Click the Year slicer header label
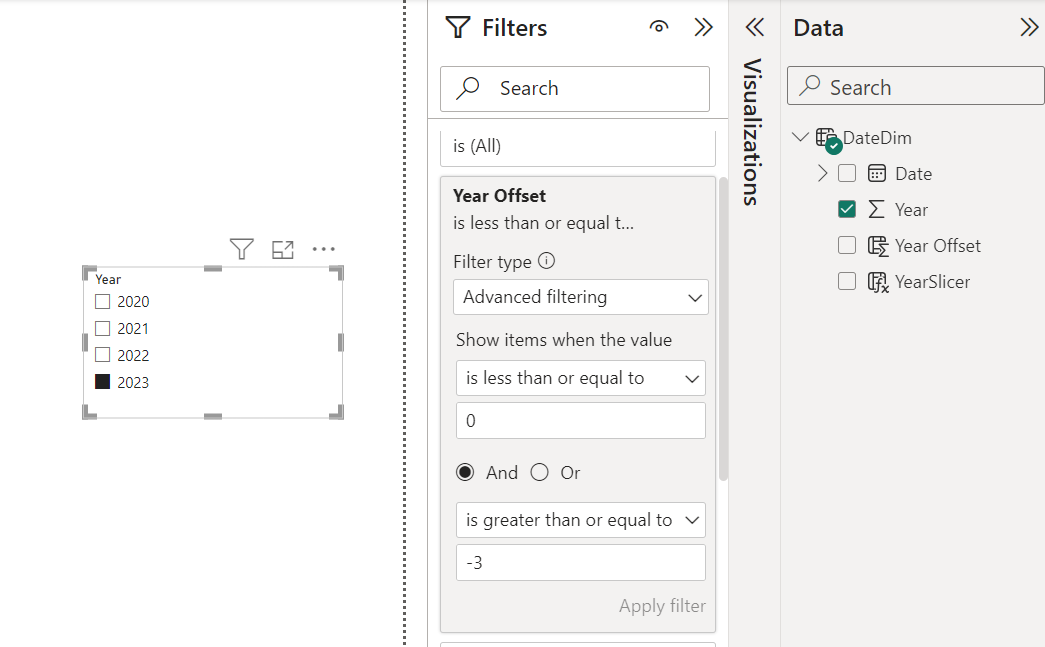 (x=108, y=279)
